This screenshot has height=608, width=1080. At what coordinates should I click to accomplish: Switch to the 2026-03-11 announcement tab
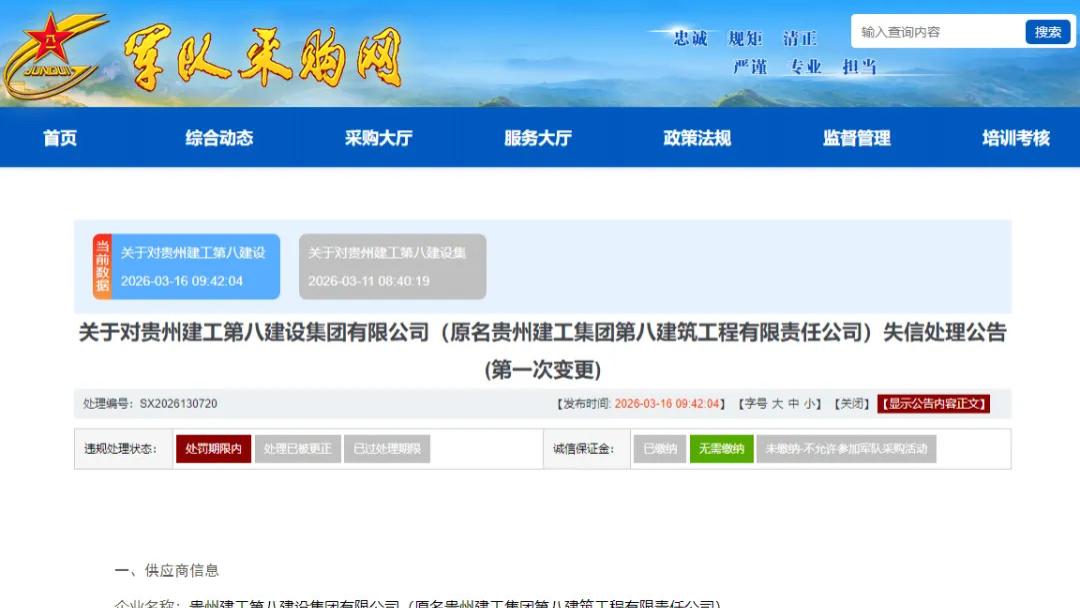[x=390, y=266]
